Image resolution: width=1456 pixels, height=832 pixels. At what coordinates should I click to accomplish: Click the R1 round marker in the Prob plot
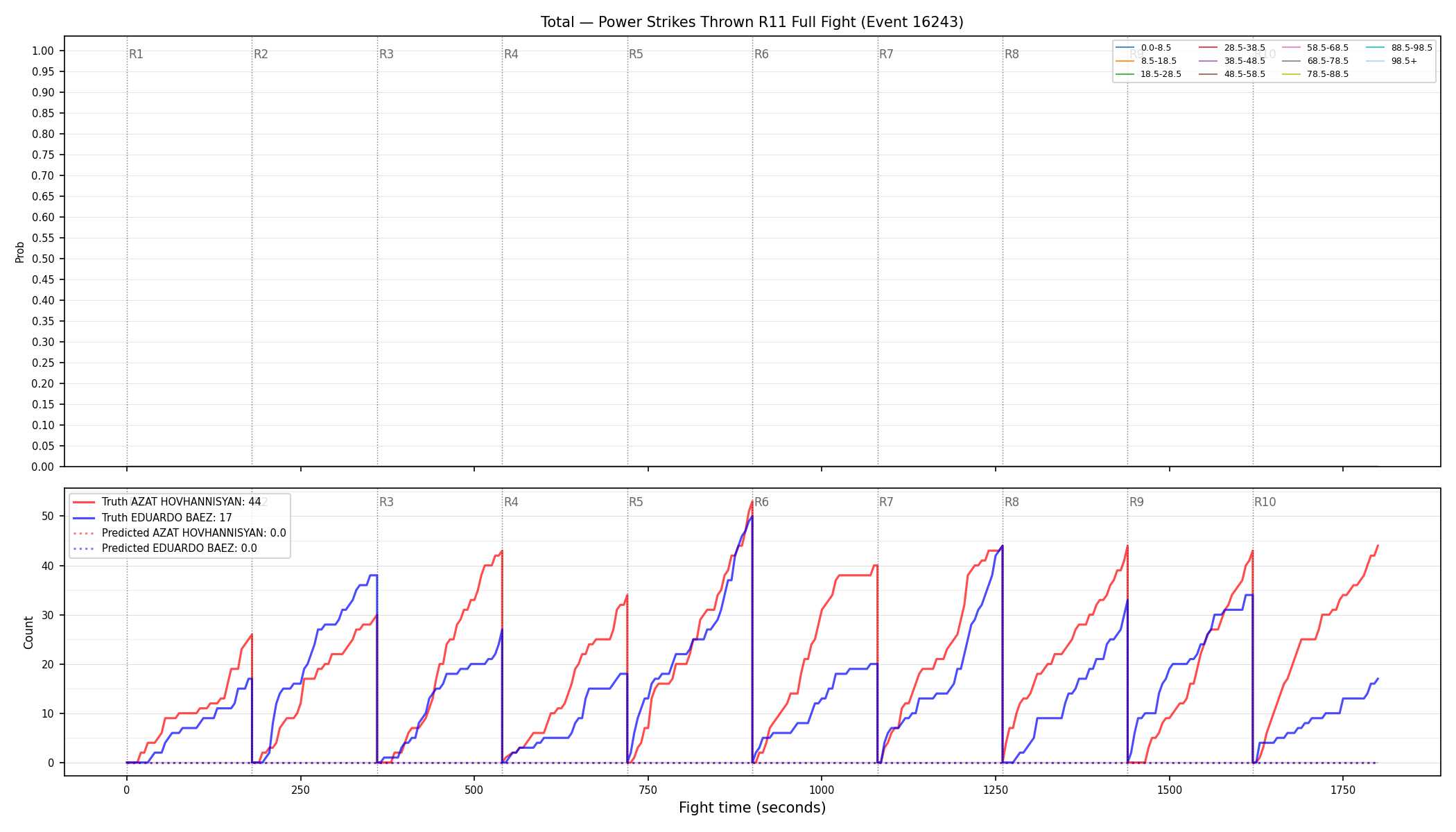pos(136,54)
